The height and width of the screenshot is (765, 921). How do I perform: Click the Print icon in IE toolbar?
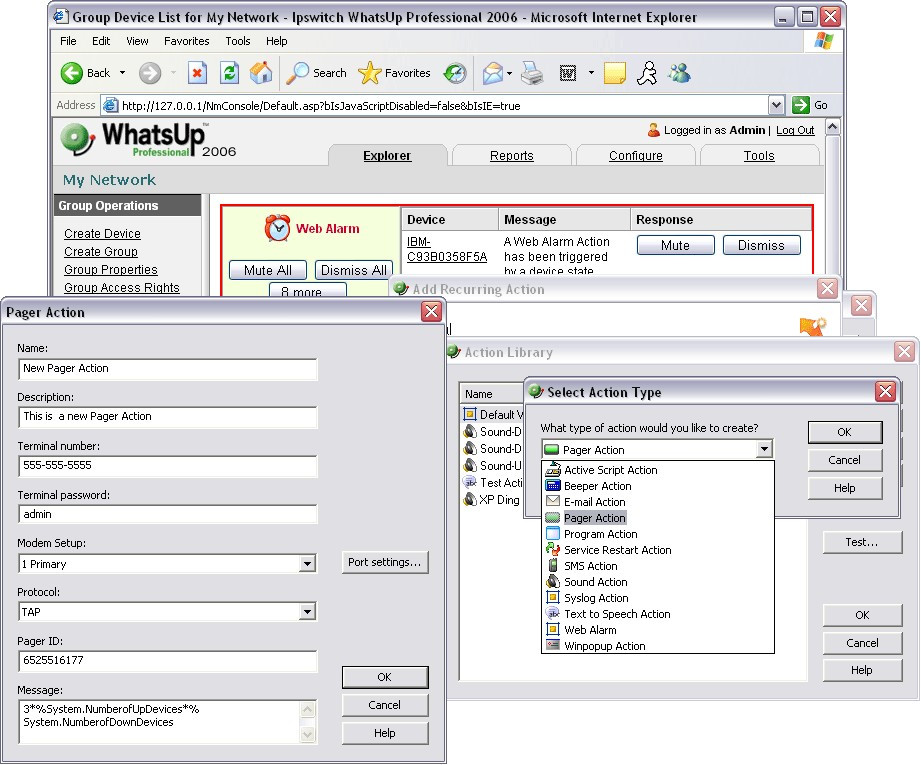(533, 73)
